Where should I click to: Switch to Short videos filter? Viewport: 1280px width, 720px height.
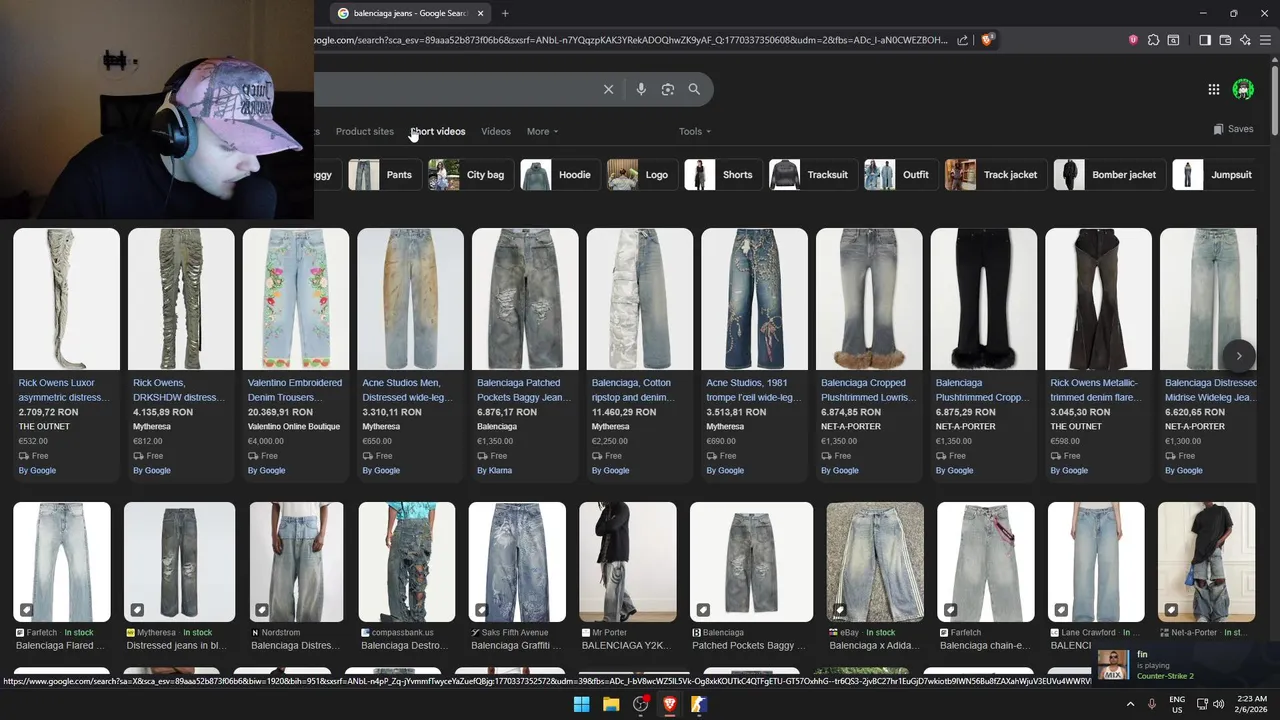pyautogui.click(x=438, y=131)
